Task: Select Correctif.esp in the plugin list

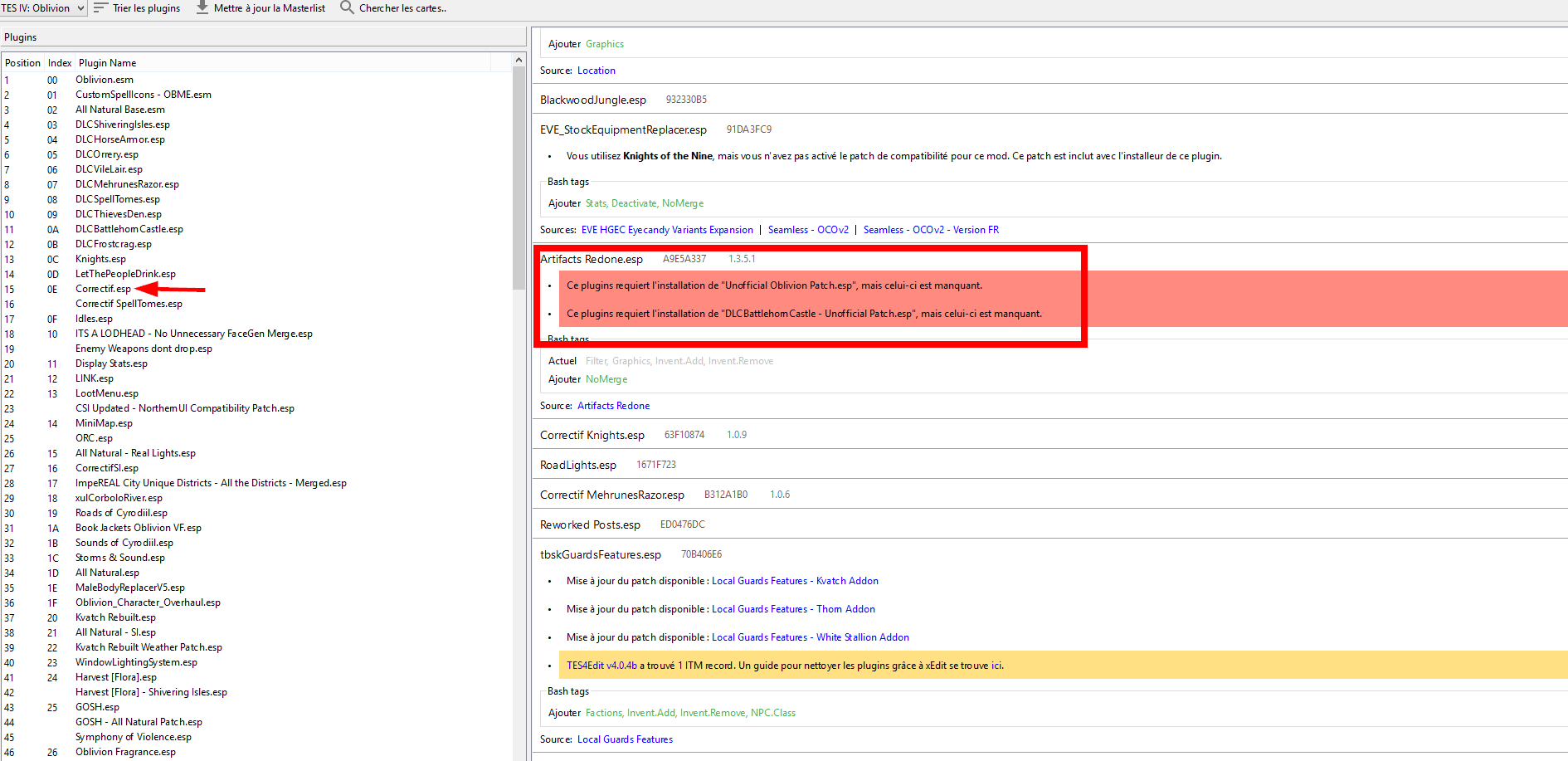Action: (x=103, y=289)
